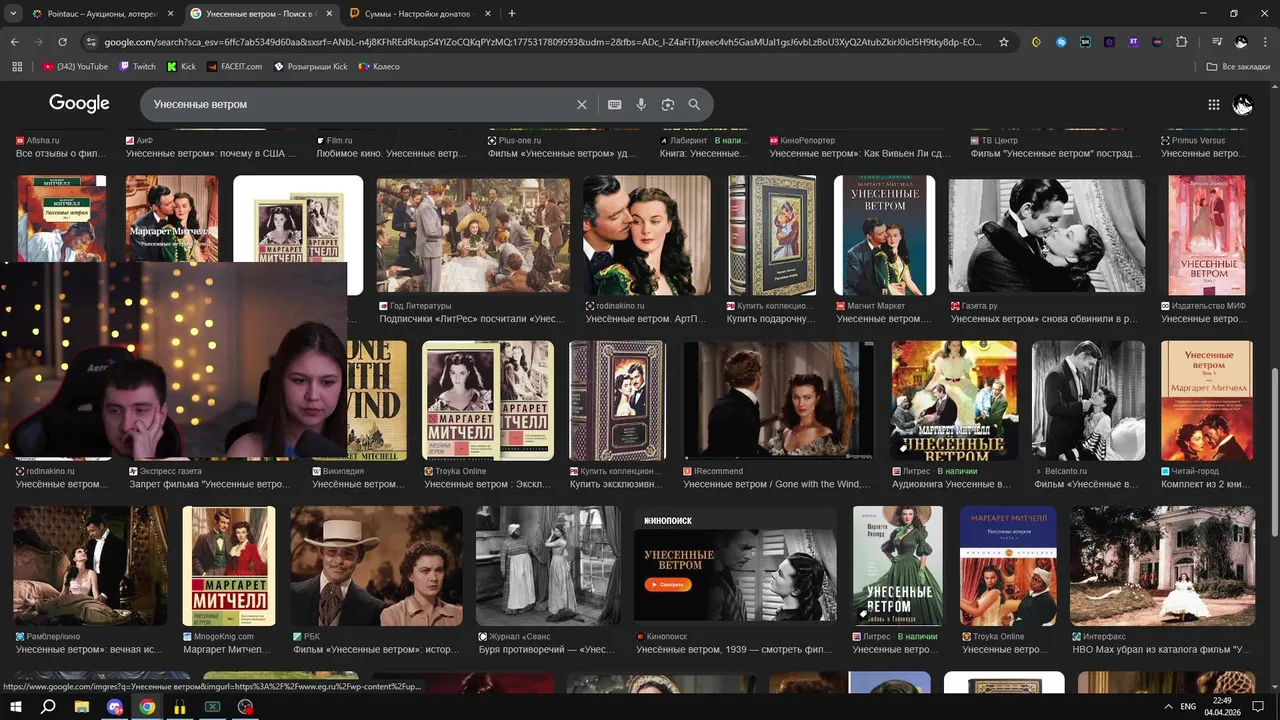View site information icon in address bar

91,42
